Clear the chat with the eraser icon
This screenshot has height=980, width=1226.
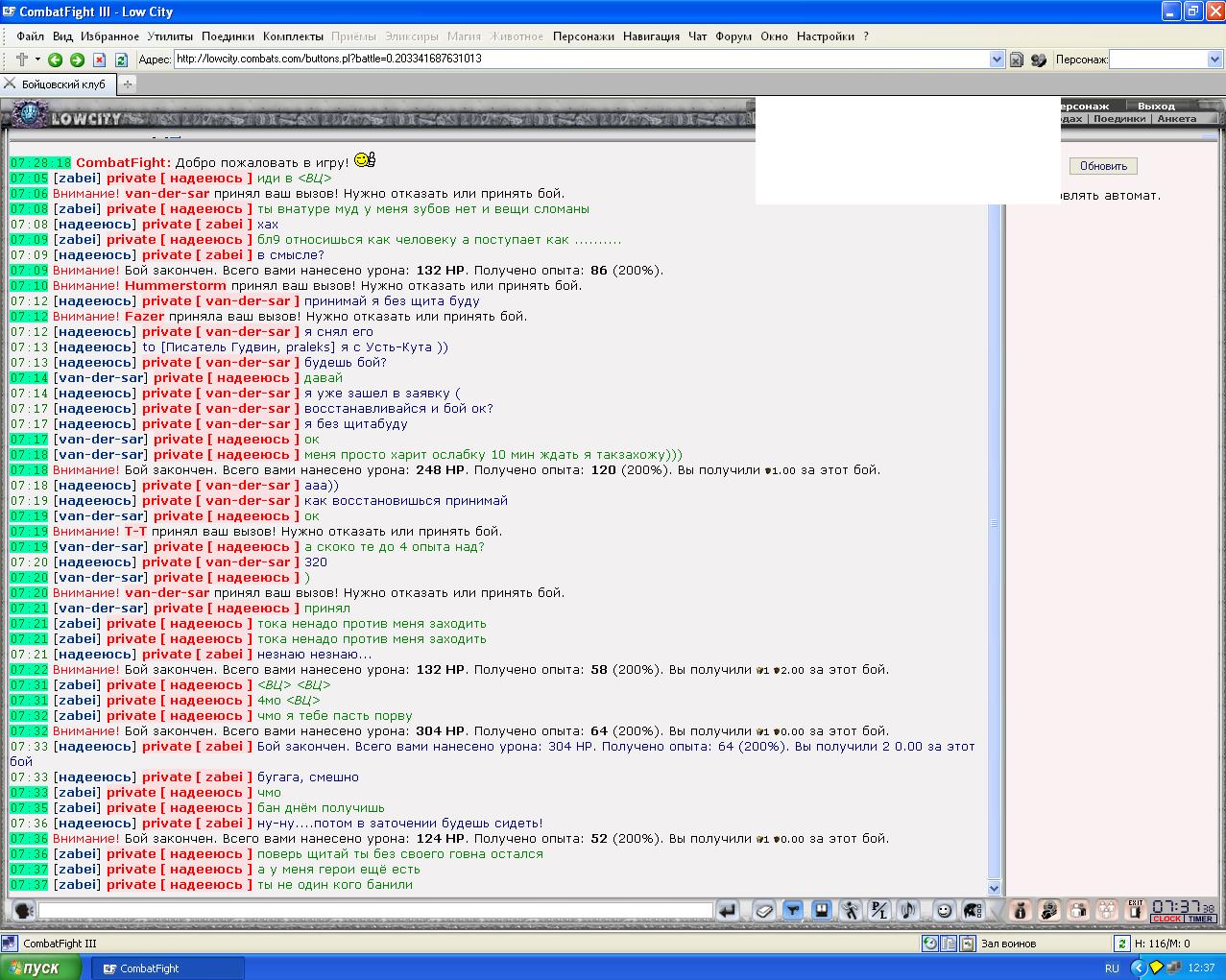[x=763, y=910]
